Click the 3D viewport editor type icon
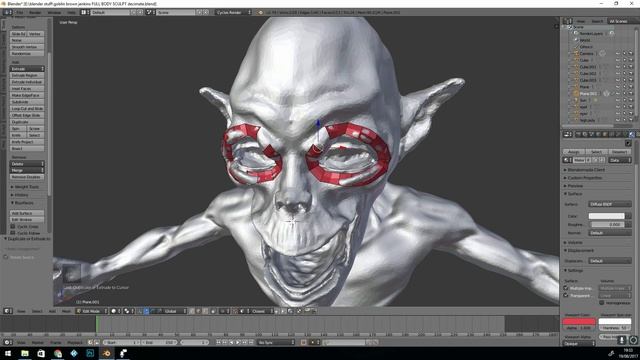Viewport: 640px width, 360px height. click(7, 311)
